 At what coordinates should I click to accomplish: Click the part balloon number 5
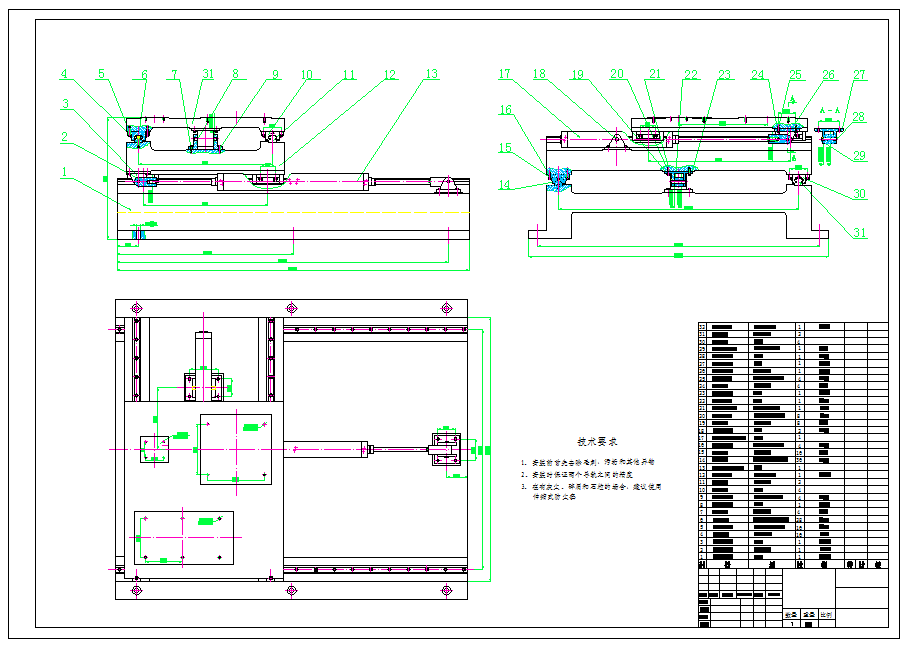[102, 74]
